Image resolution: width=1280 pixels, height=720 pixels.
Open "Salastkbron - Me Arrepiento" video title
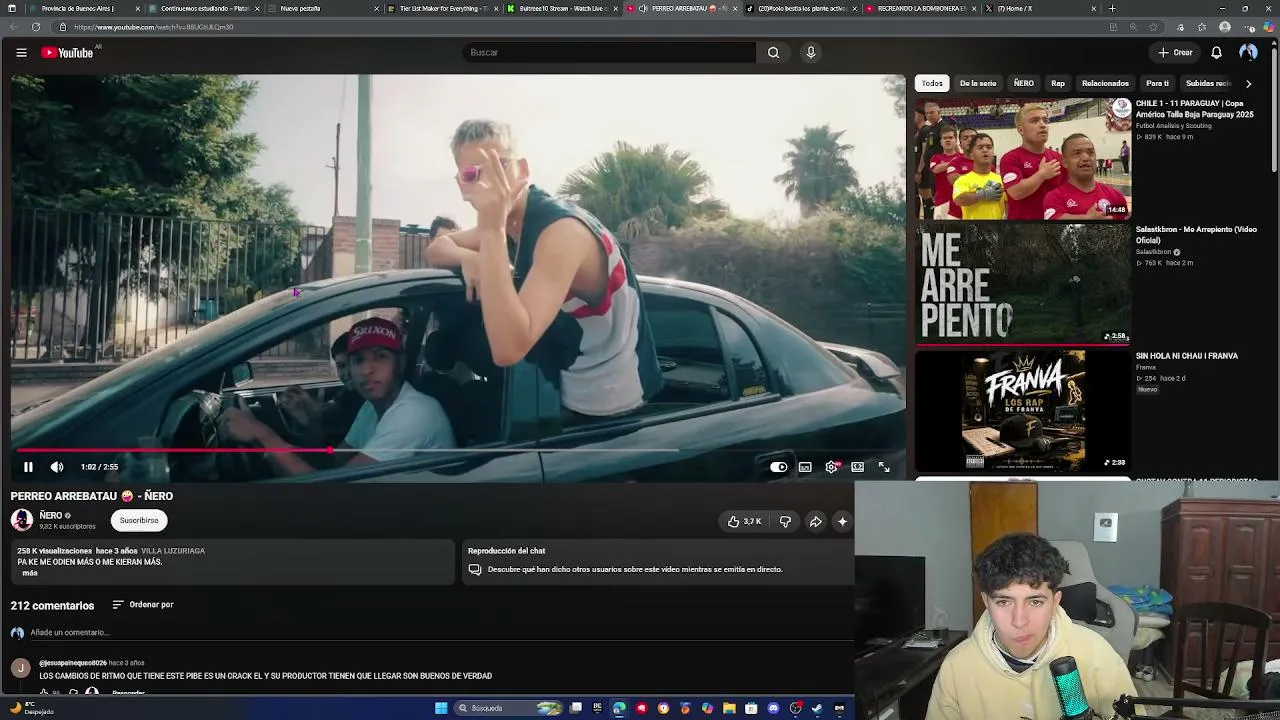pyautogui.click(x=1196, y=235)
